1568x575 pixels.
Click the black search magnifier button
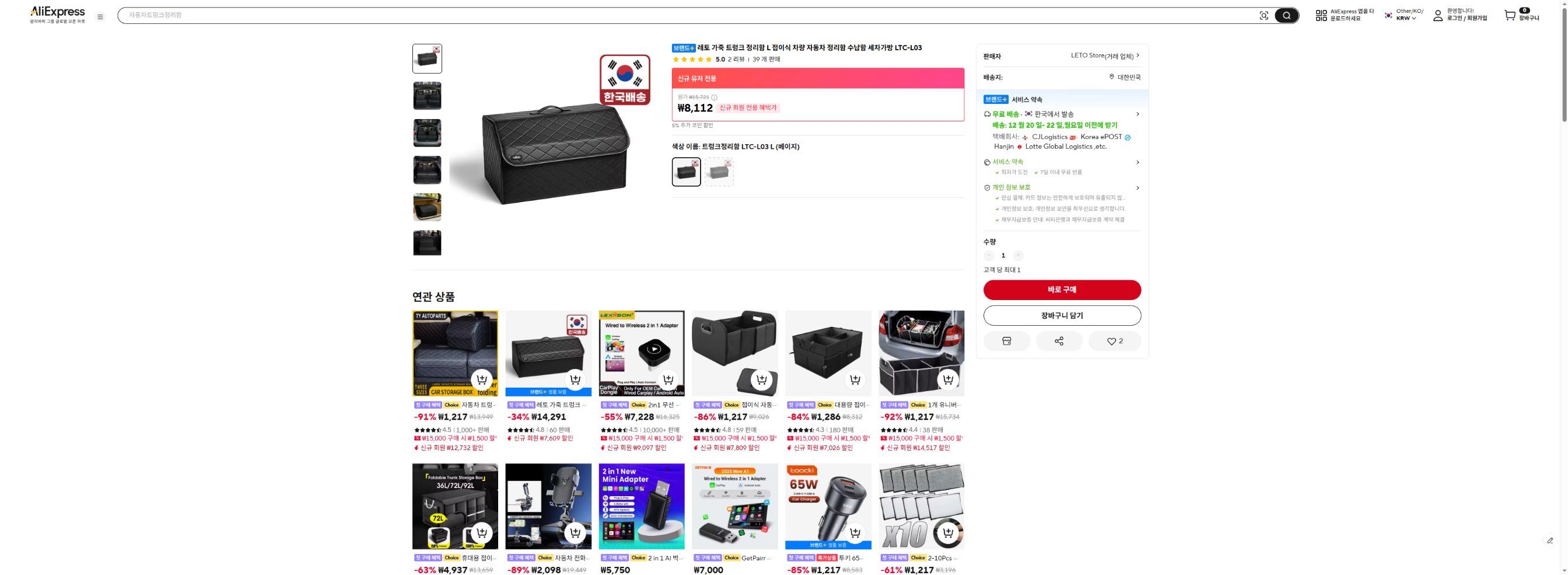coord(1286,16)
